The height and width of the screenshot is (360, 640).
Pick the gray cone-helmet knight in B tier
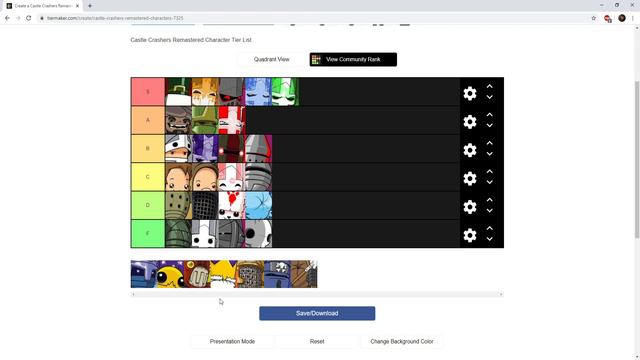point(258,149)
